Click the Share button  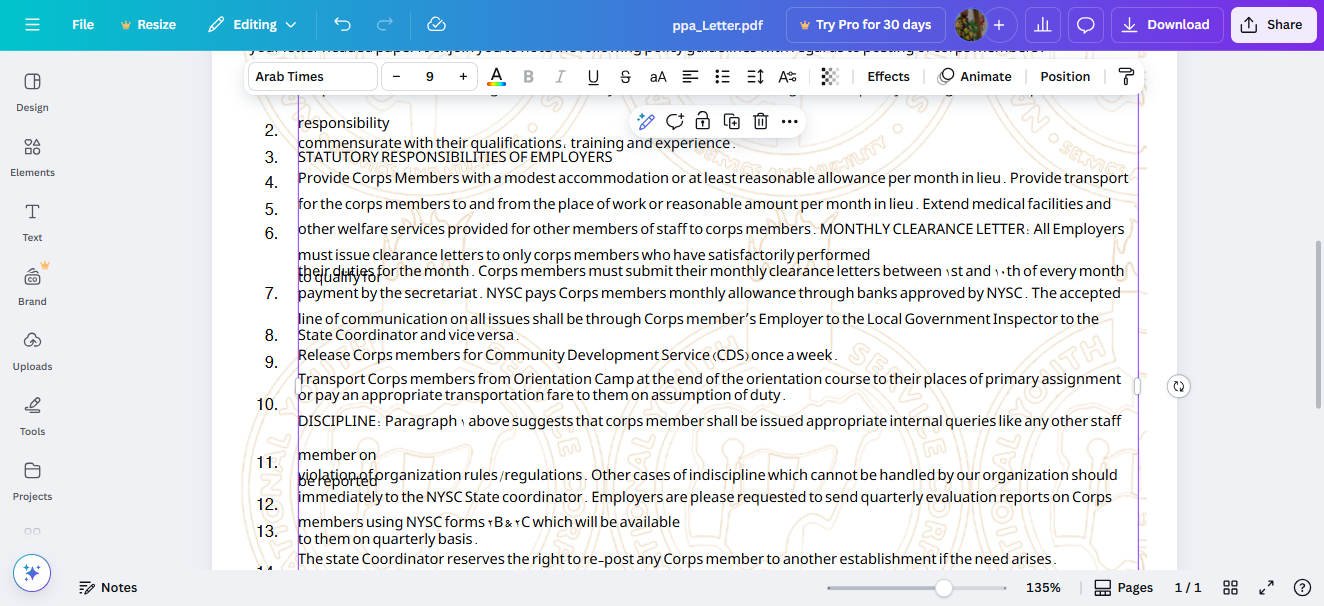pyautogui.click(x=1273, y=25)
